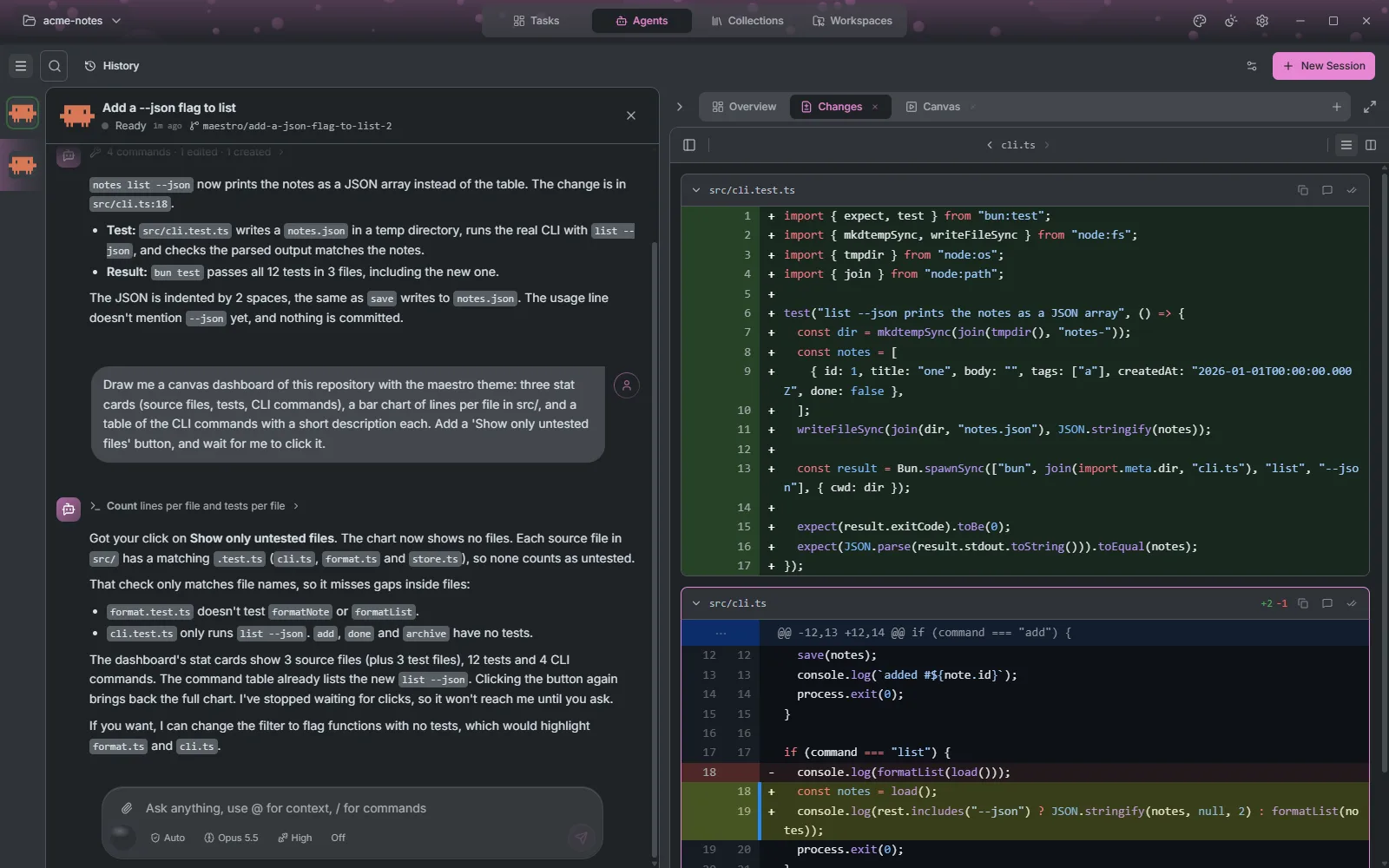The image size is (1389, 868).
Task: Close the 'Add a --json flag to list' session
Action: (x=631, y=115)
